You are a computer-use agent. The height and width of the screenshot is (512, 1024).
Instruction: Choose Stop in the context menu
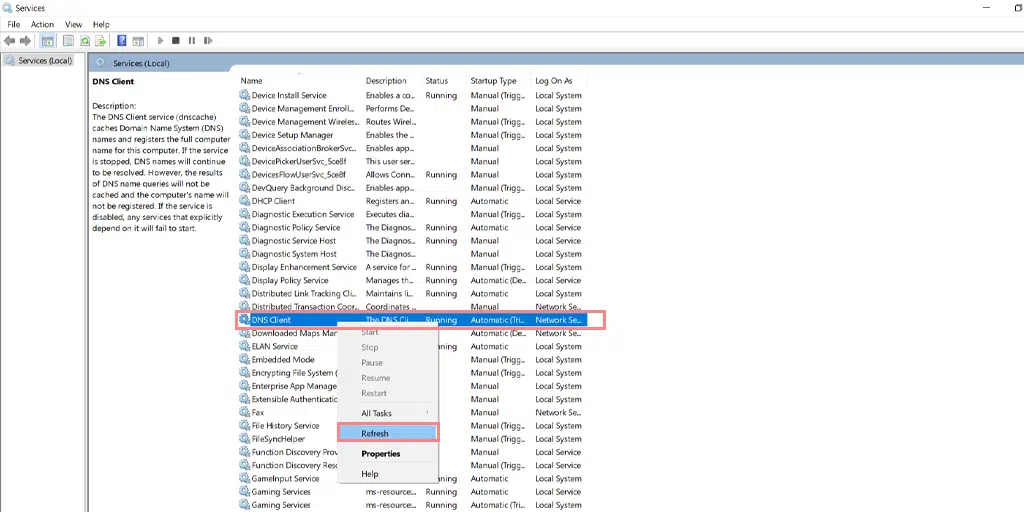pos(388,347)
